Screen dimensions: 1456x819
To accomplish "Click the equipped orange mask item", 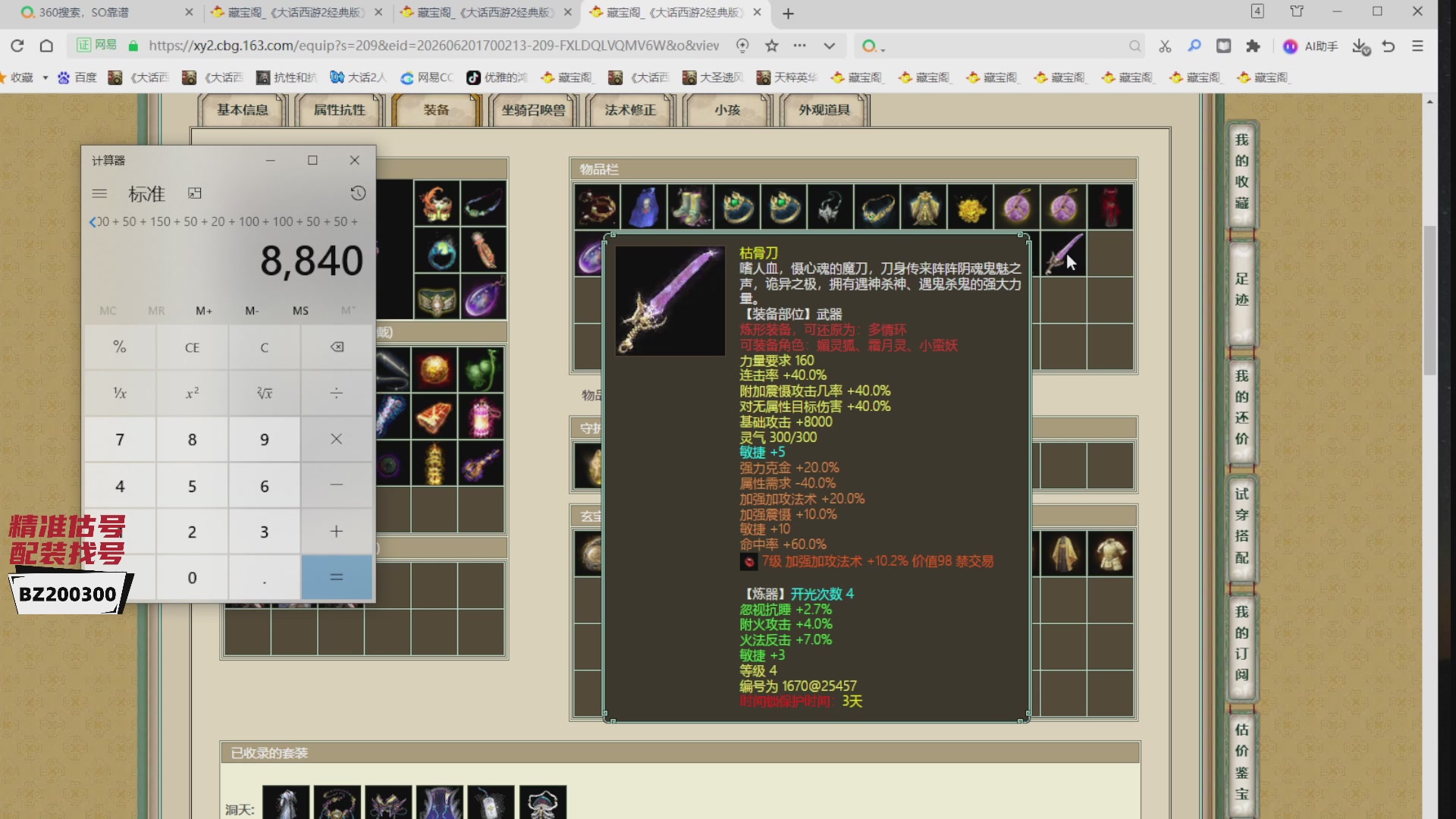I will click(437, 202).
